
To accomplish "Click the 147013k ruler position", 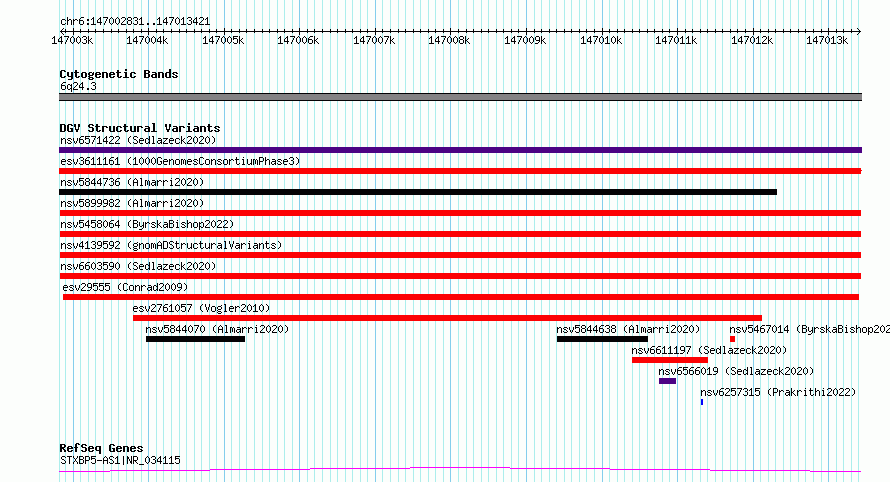I will click(x=827, y=40).
